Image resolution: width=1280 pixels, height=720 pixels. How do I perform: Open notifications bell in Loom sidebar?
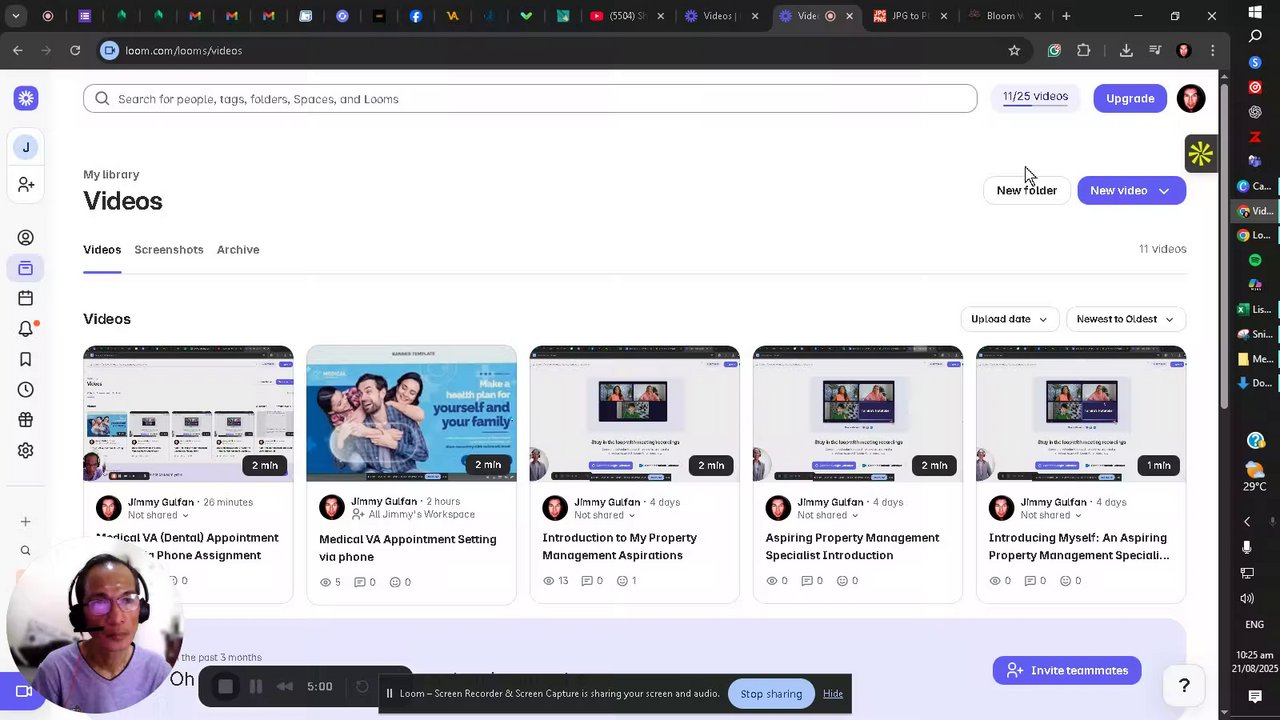(26, 329)
